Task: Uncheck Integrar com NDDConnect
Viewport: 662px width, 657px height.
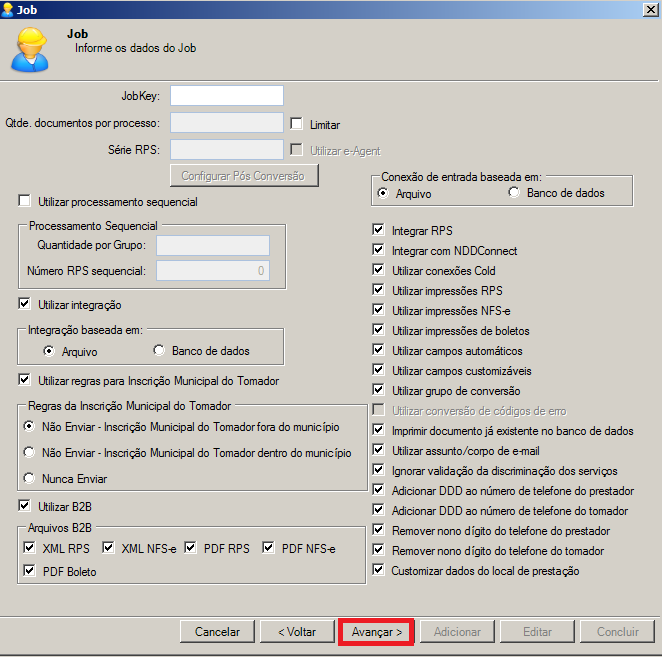Action: tap(378, 250)
